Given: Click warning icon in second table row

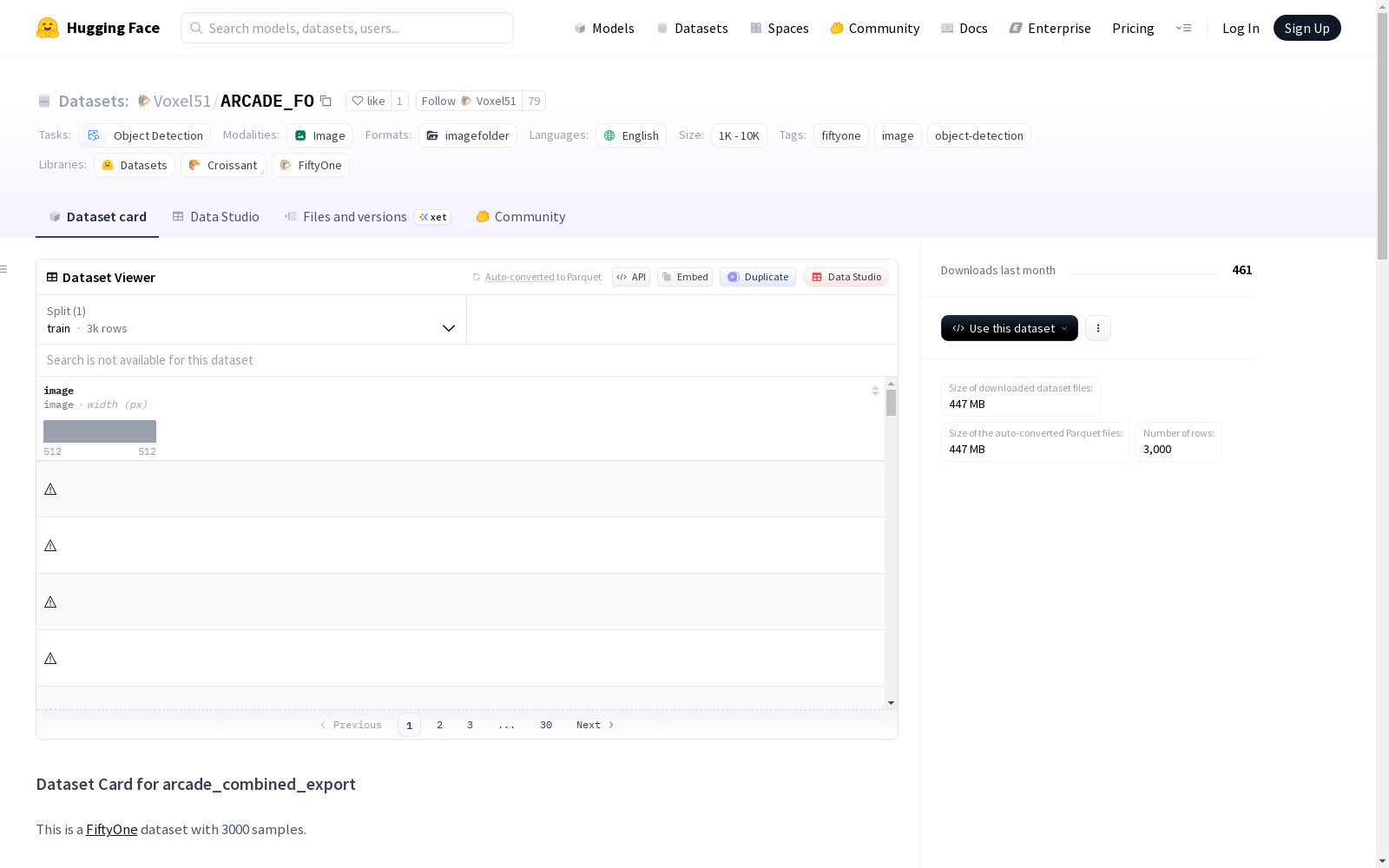Looking at the screenshot, I should click(50, 546).
